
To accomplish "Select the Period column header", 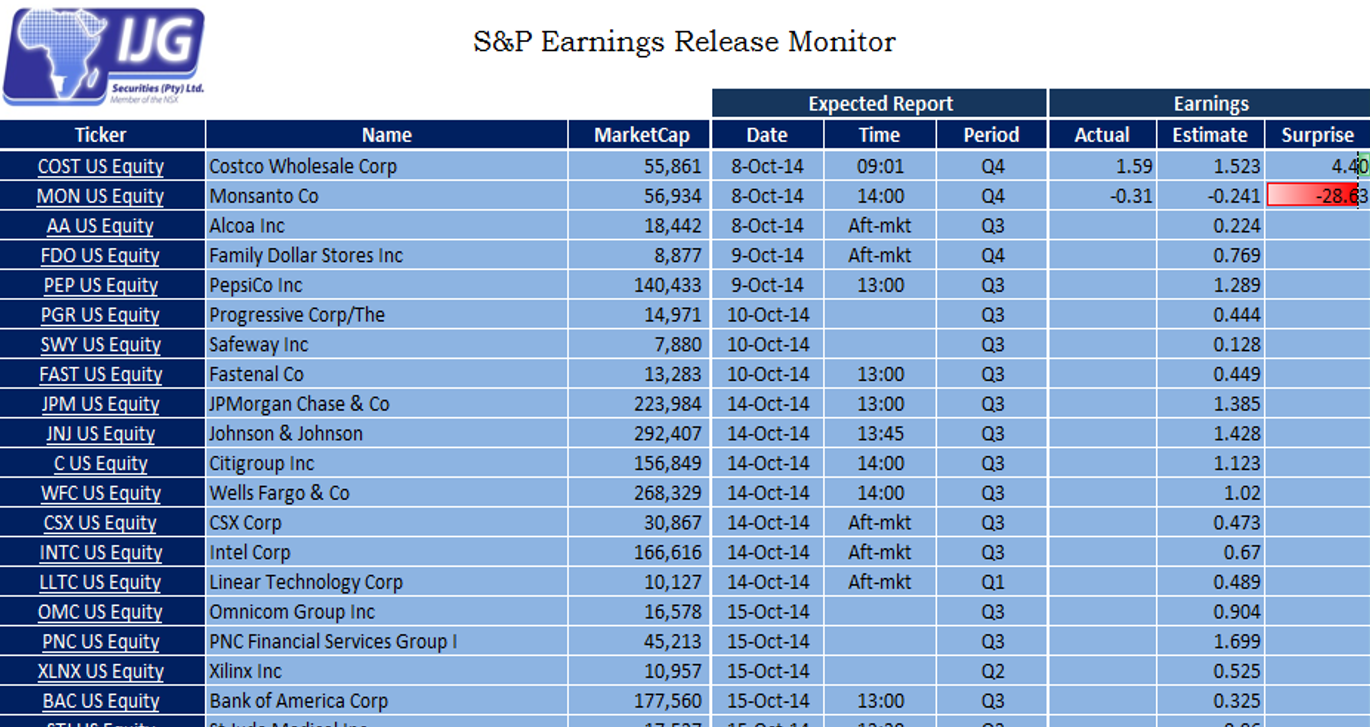I will click(x=991, y=135).
